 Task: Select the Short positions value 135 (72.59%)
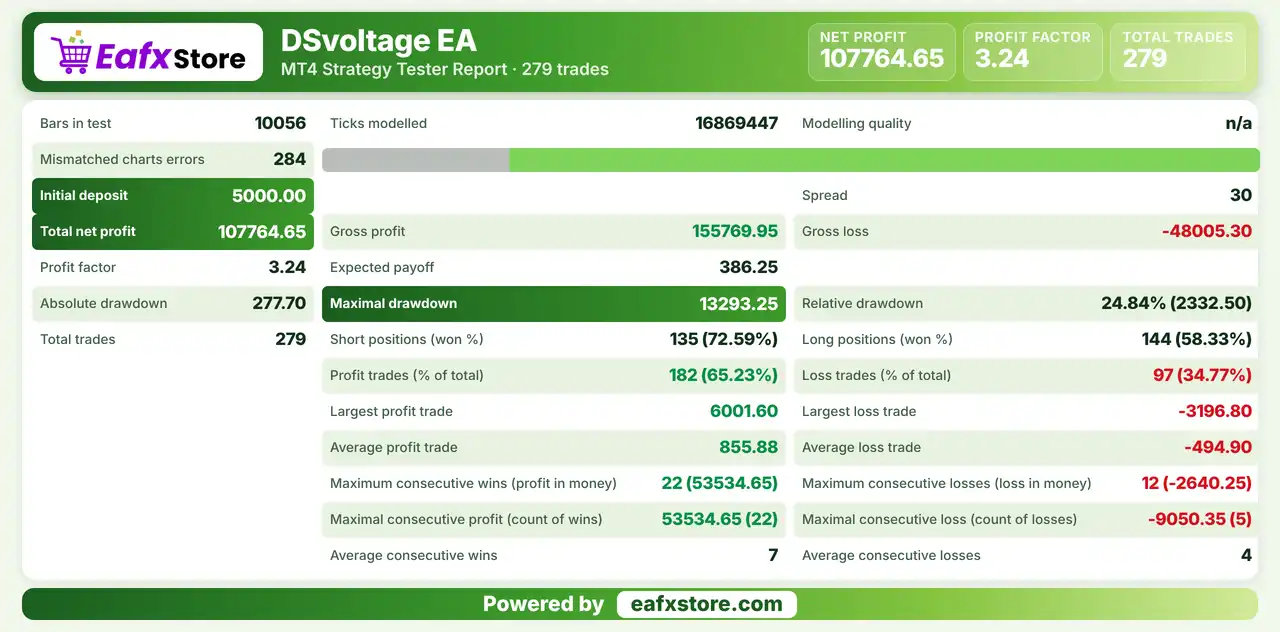click(724, 340)
